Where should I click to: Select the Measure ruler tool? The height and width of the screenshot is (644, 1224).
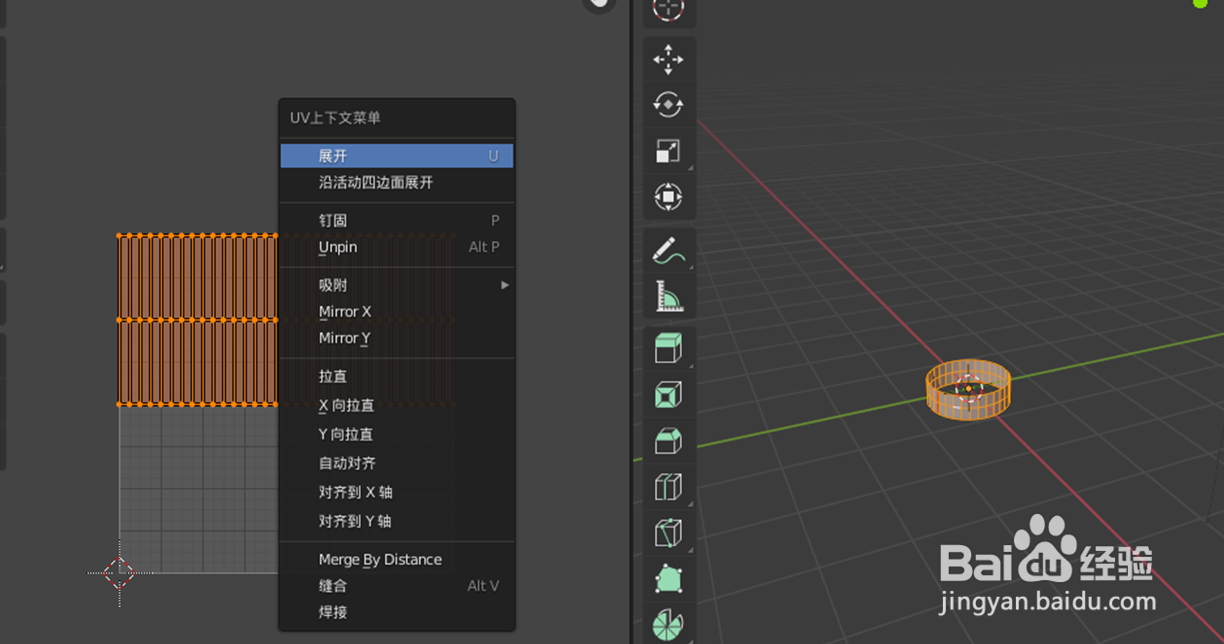pyautogui.click(x=668, y=295)
